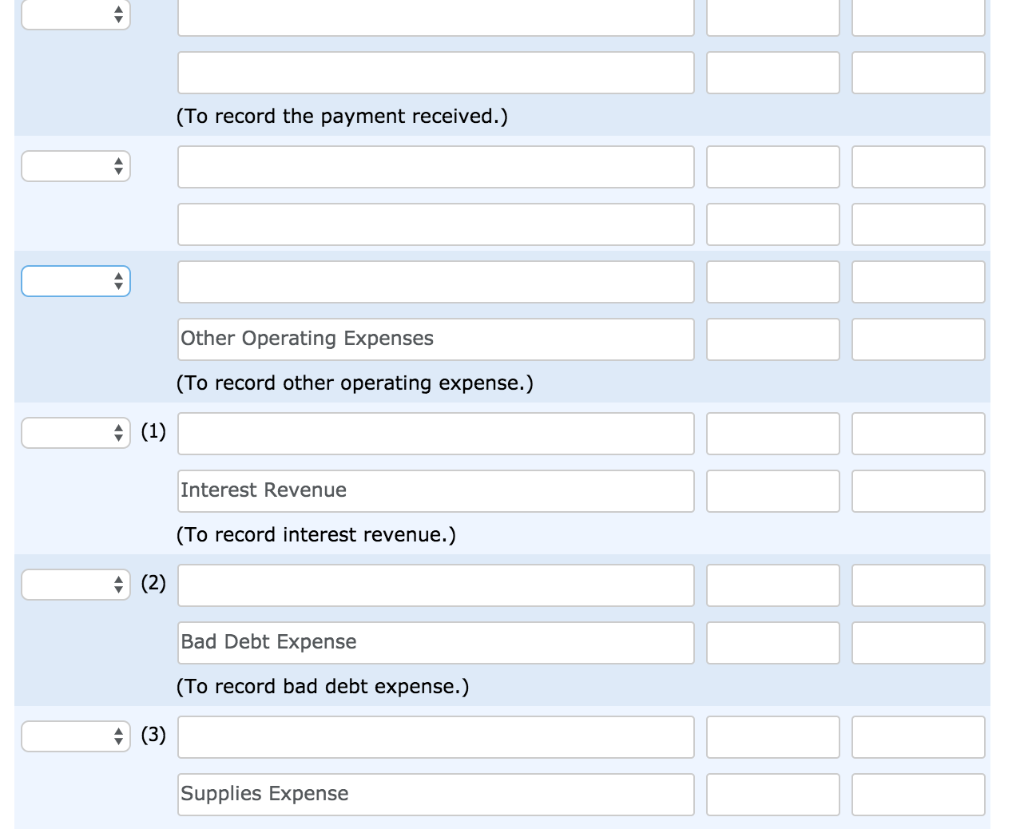The width and height of the screenshot is (1024, 829).
Task: Click the debit field beside Other Operating Expenses
Action: pos(772,338)
